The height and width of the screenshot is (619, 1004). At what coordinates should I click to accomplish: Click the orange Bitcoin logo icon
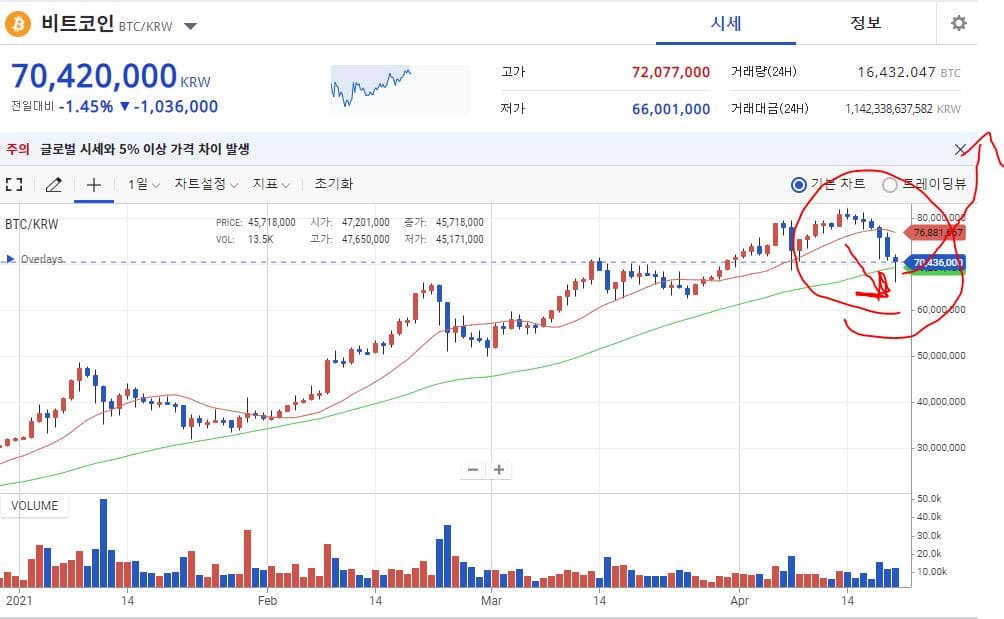18,24
